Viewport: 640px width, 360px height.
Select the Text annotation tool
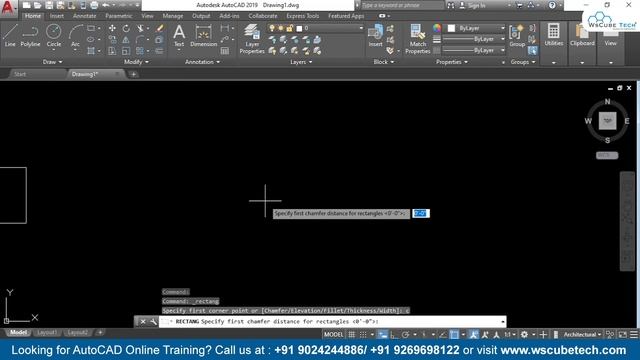(179, 36)
